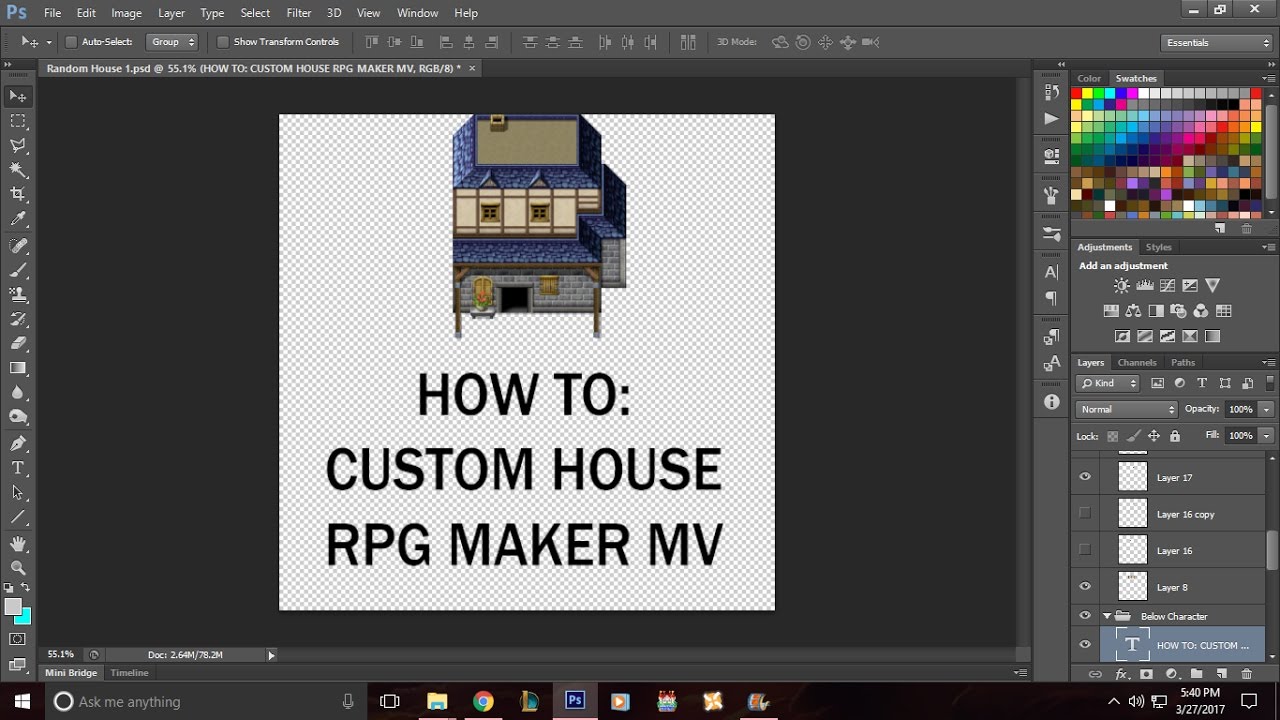Select the Blur tool
The width and height of the screenshot is (1280, 720).
point(18,394)
